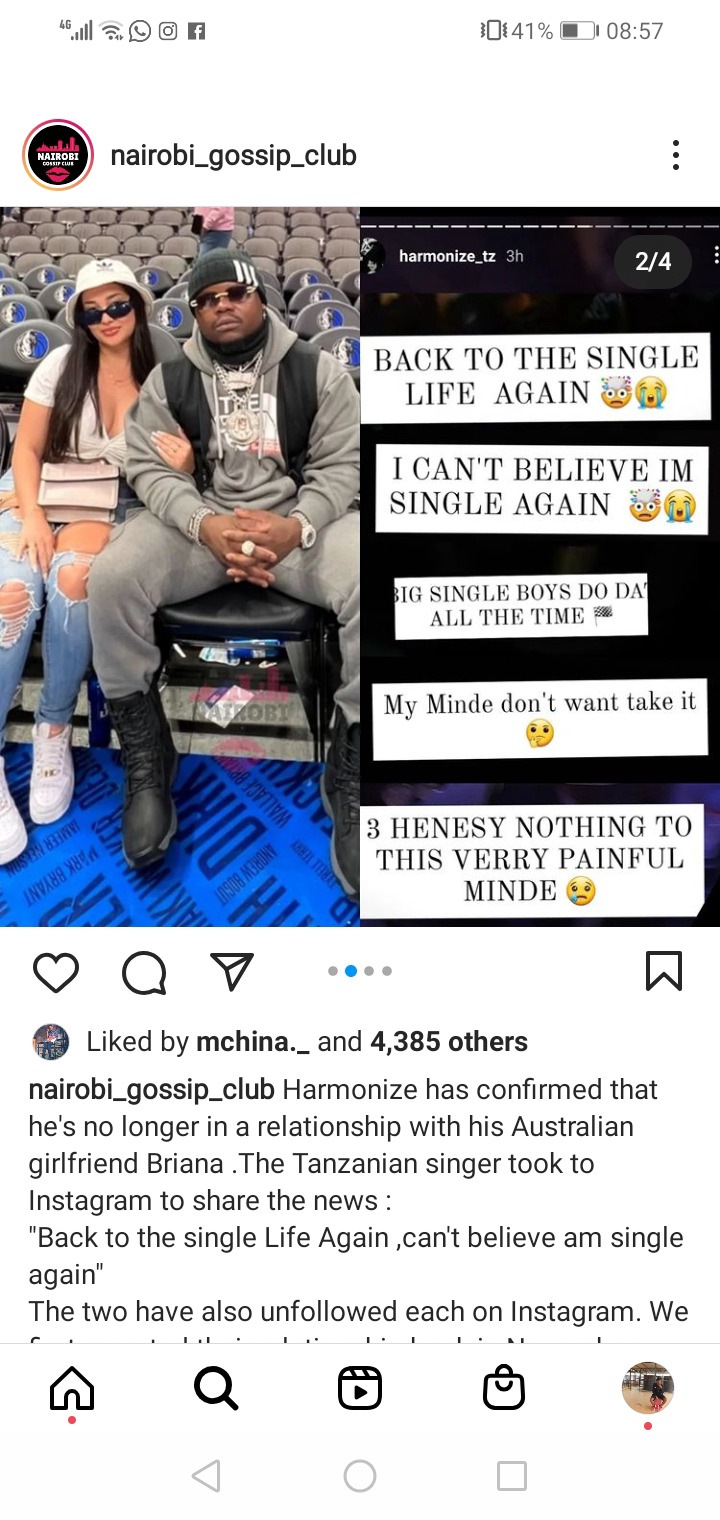Open Reels tab in bottom bar

(360, 1388)
